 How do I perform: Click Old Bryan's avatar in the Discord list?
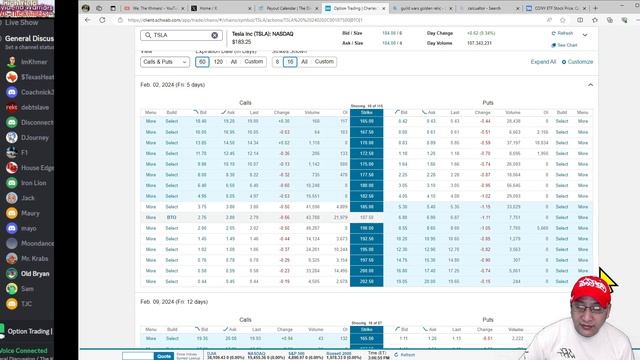[12, 273]
